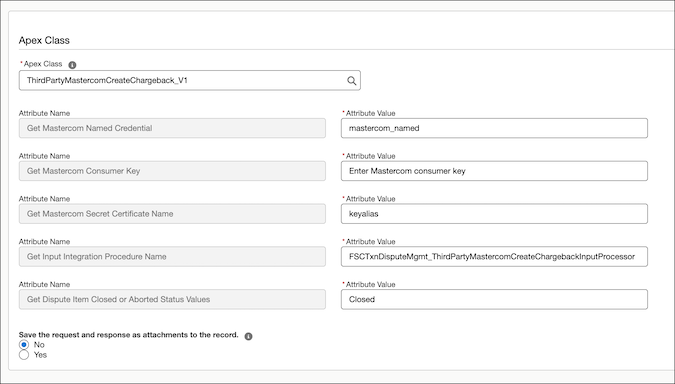Edit the FSCTxnDisputeMgmt input processor value field
675x384 pixels.
point(494,257)
